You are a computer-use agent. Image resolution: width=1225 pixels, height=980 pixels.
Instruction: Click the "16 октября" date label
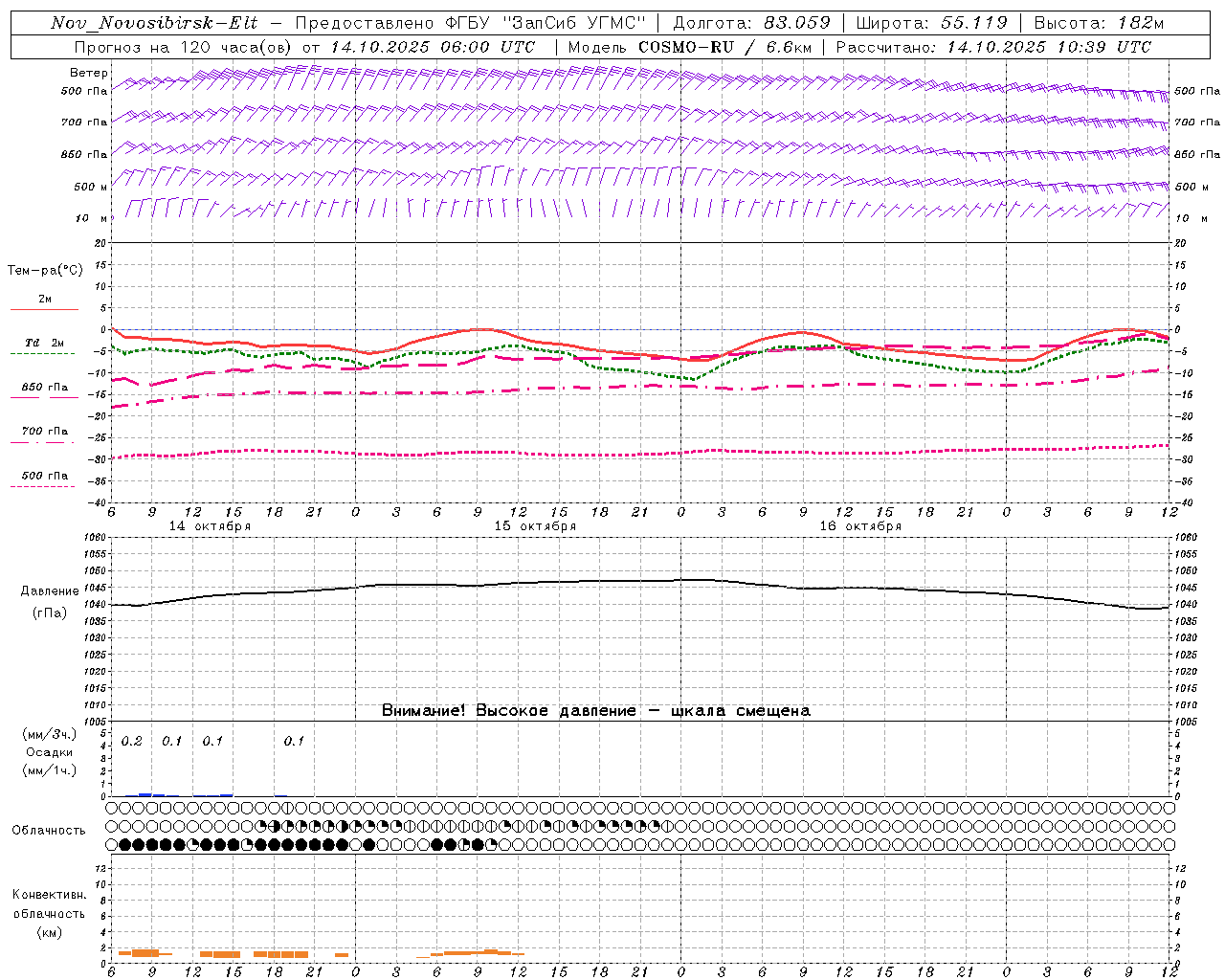point(860,526)
